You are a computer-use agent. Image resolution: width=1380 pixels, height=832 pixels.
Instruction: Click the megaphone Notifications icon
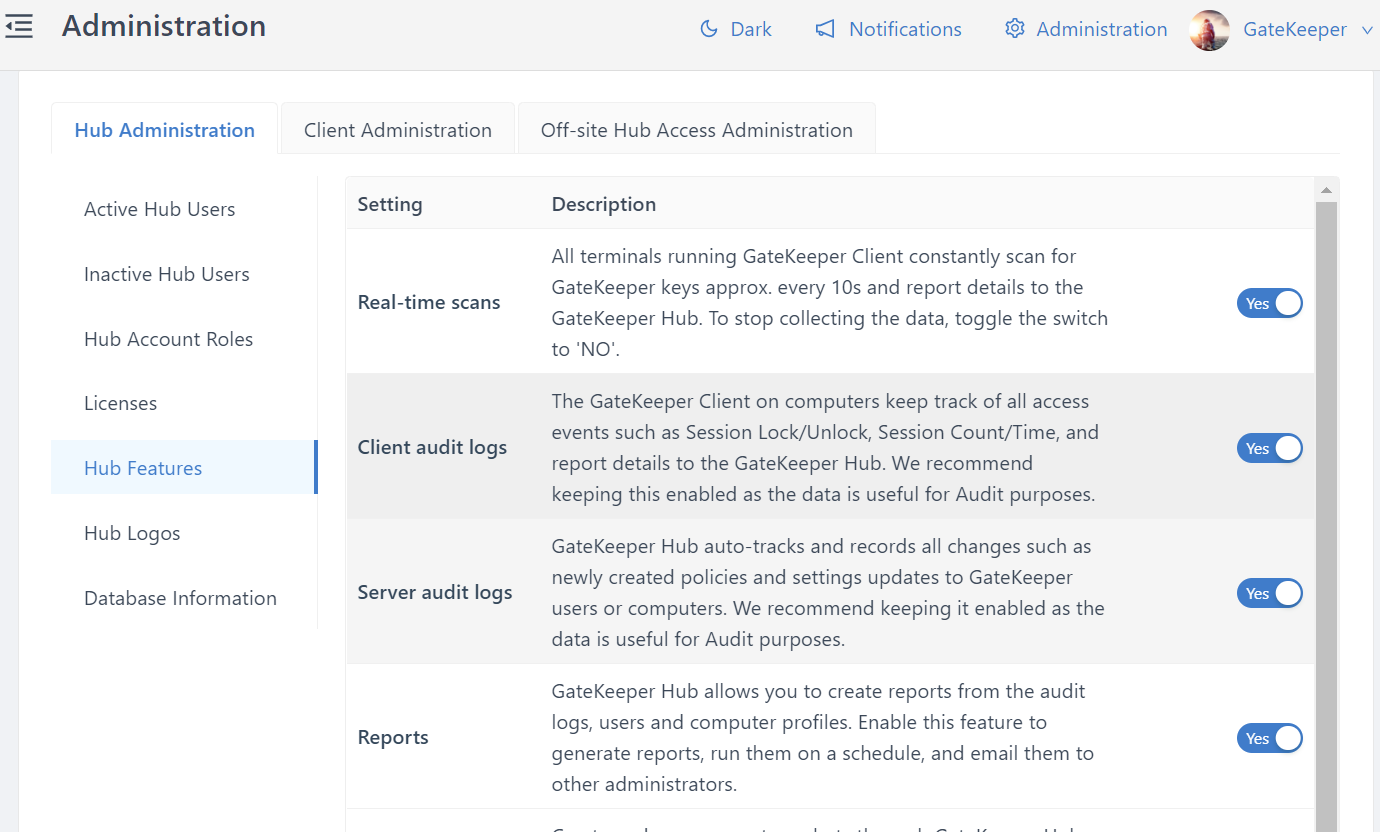coord(825,29)
